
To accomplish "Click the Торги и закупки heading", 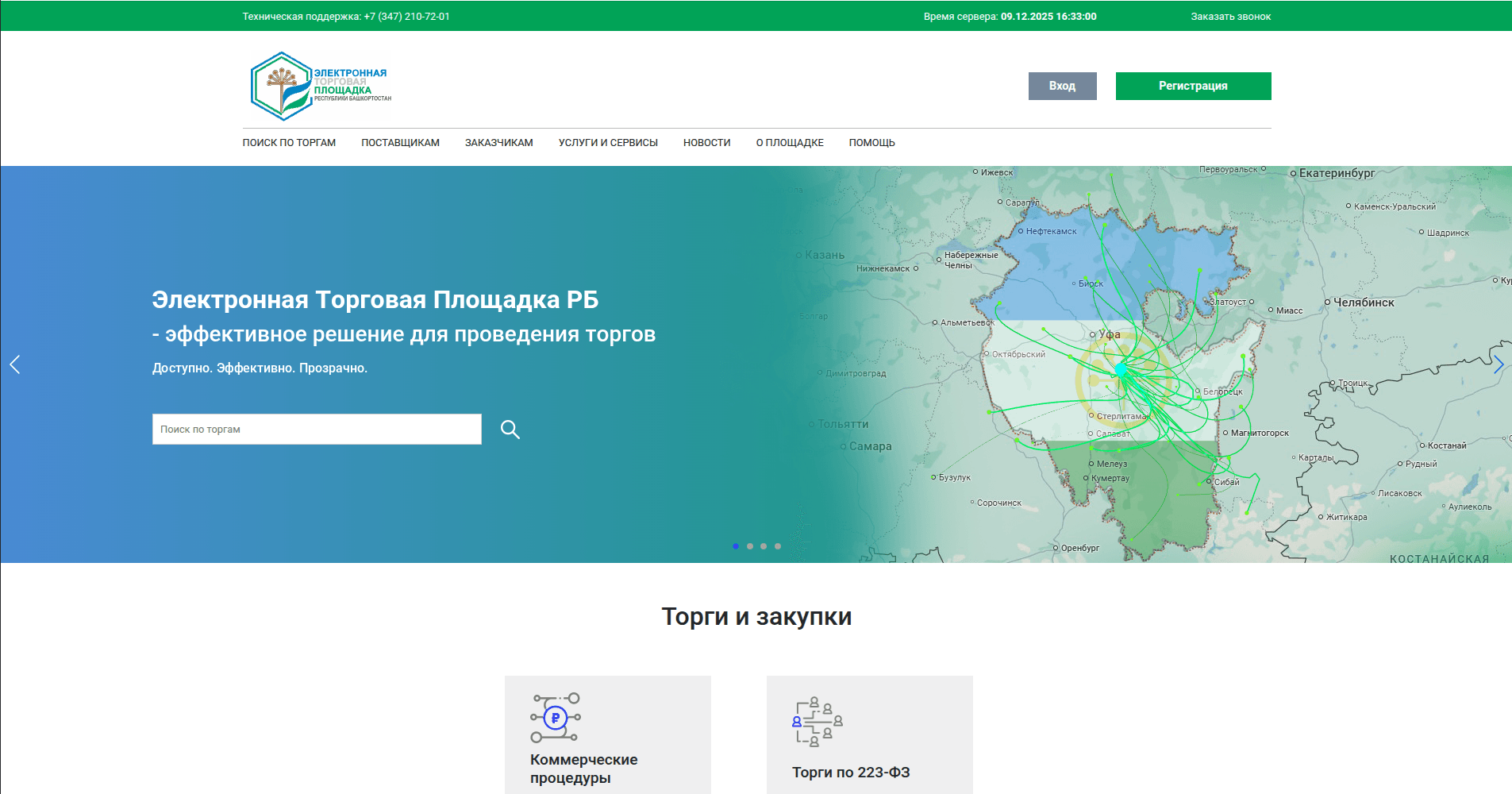I will tap(756, 616).
